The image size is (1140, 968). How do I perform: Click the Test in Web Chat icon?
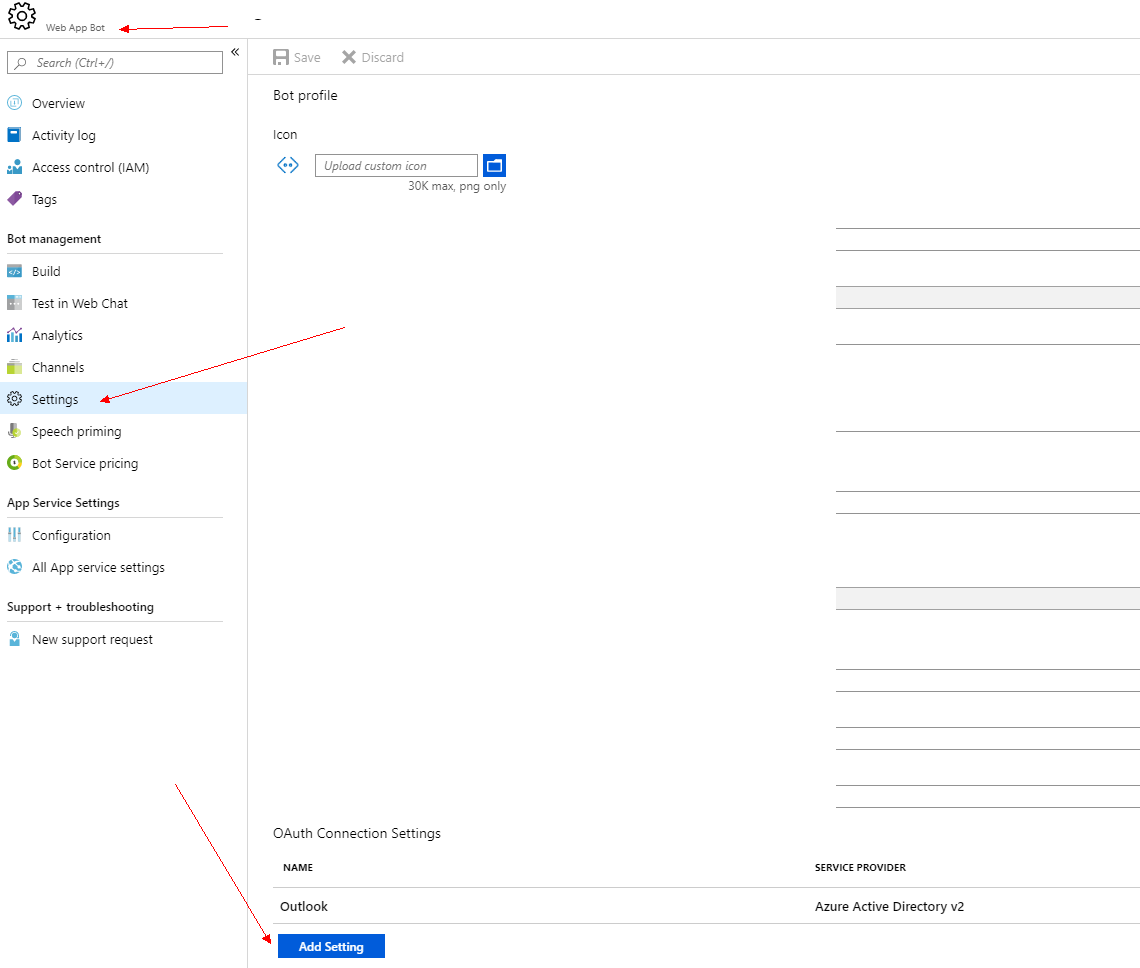pyautogui.click(x=15, y=303)
